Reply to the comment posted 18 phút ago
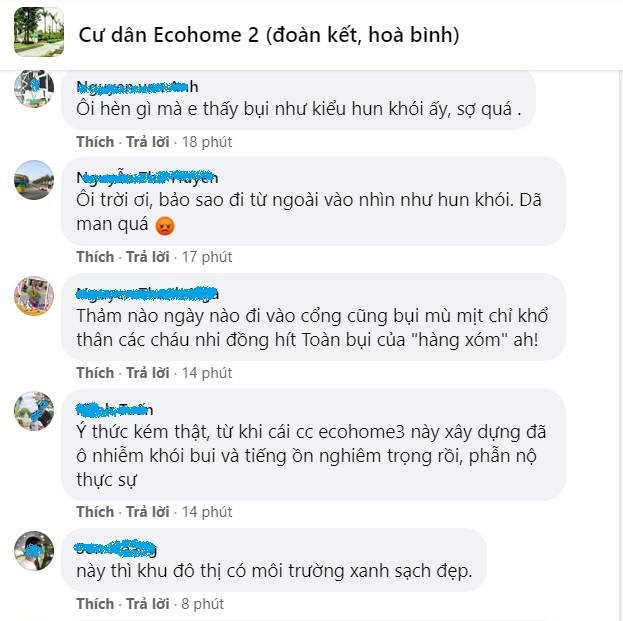 tap(148, 142)
